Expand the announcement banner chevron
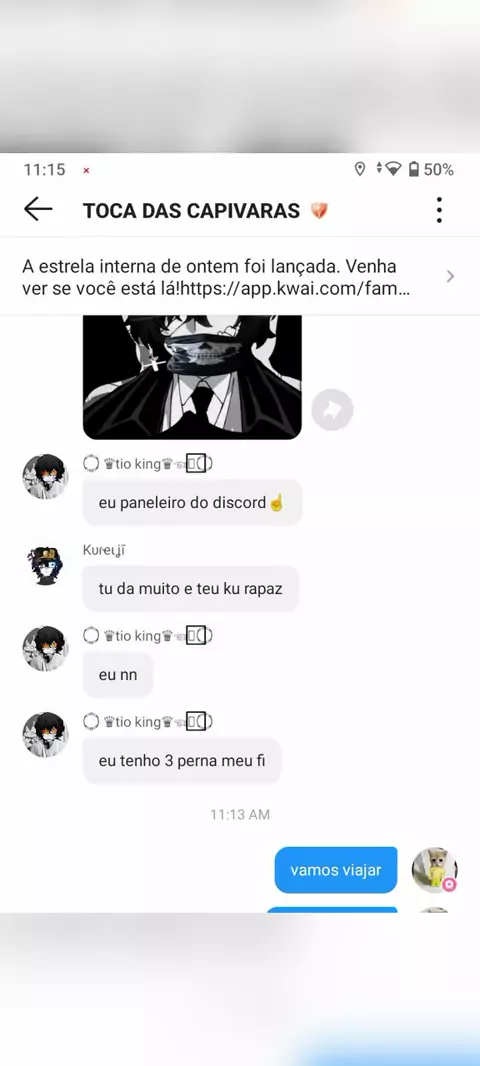This screenshot has width=480, height=1066. pyautogui.click(x=450, y=276)
